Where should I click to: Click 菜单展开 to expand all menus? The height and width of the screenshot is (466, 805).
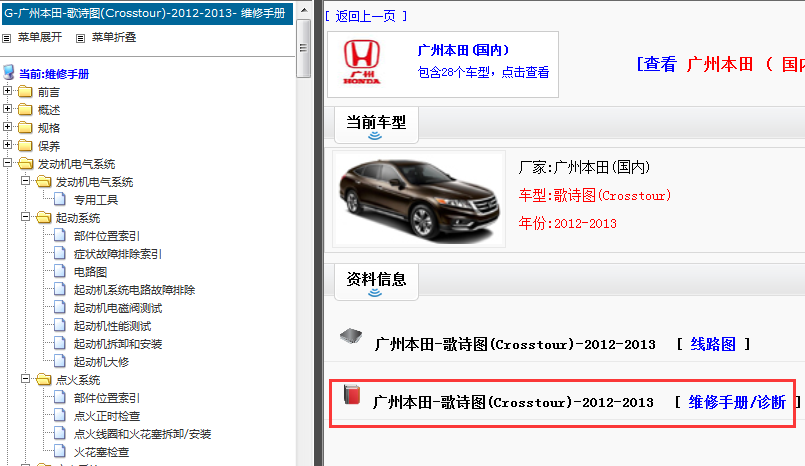click(x=40, y=37)
